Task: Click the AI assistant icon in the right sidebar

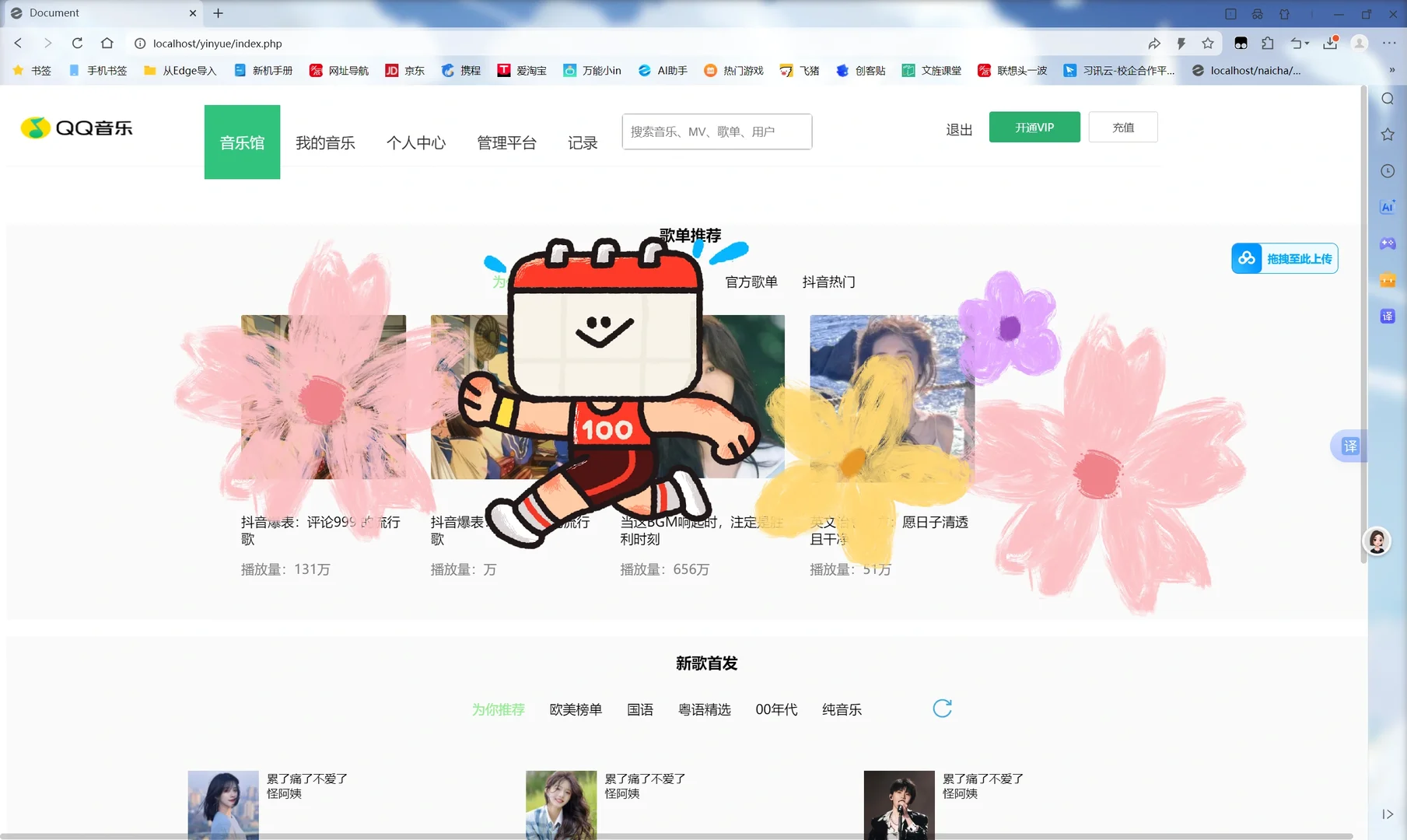Action: point(1387,206)
